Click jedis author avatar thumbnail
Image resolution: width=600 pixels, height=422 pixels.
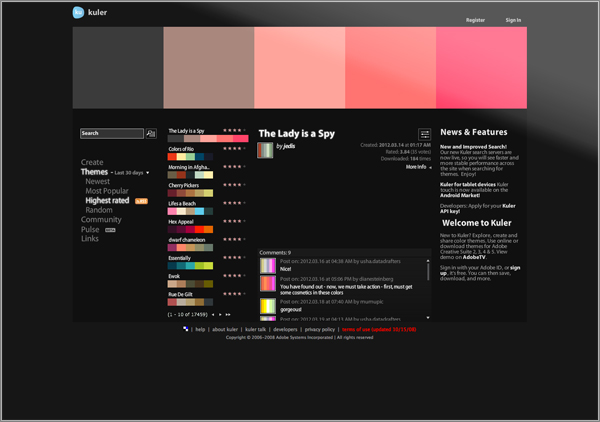click(265, 150)
